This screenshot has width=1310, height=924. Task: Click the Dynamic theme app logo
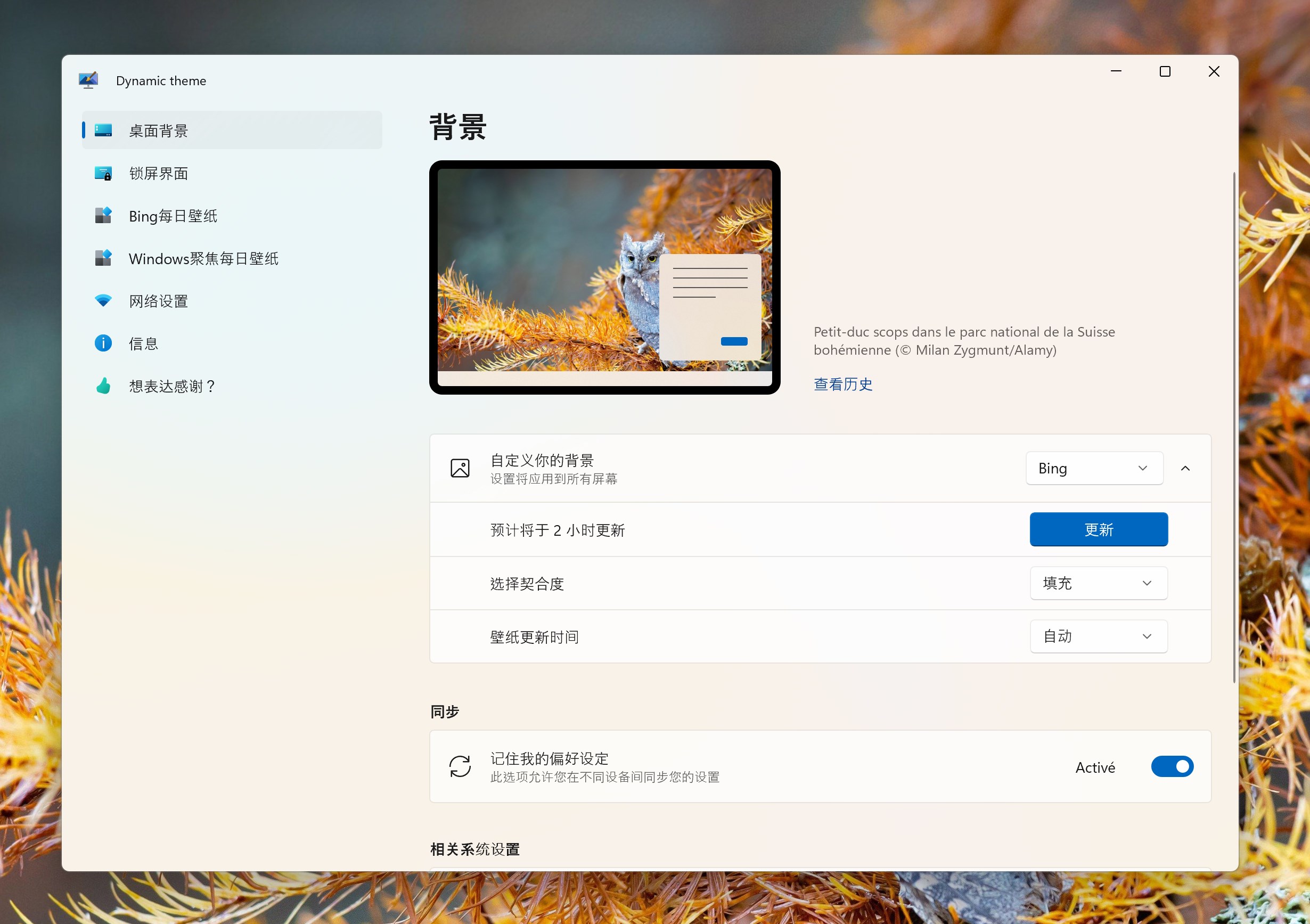(88, 80)
